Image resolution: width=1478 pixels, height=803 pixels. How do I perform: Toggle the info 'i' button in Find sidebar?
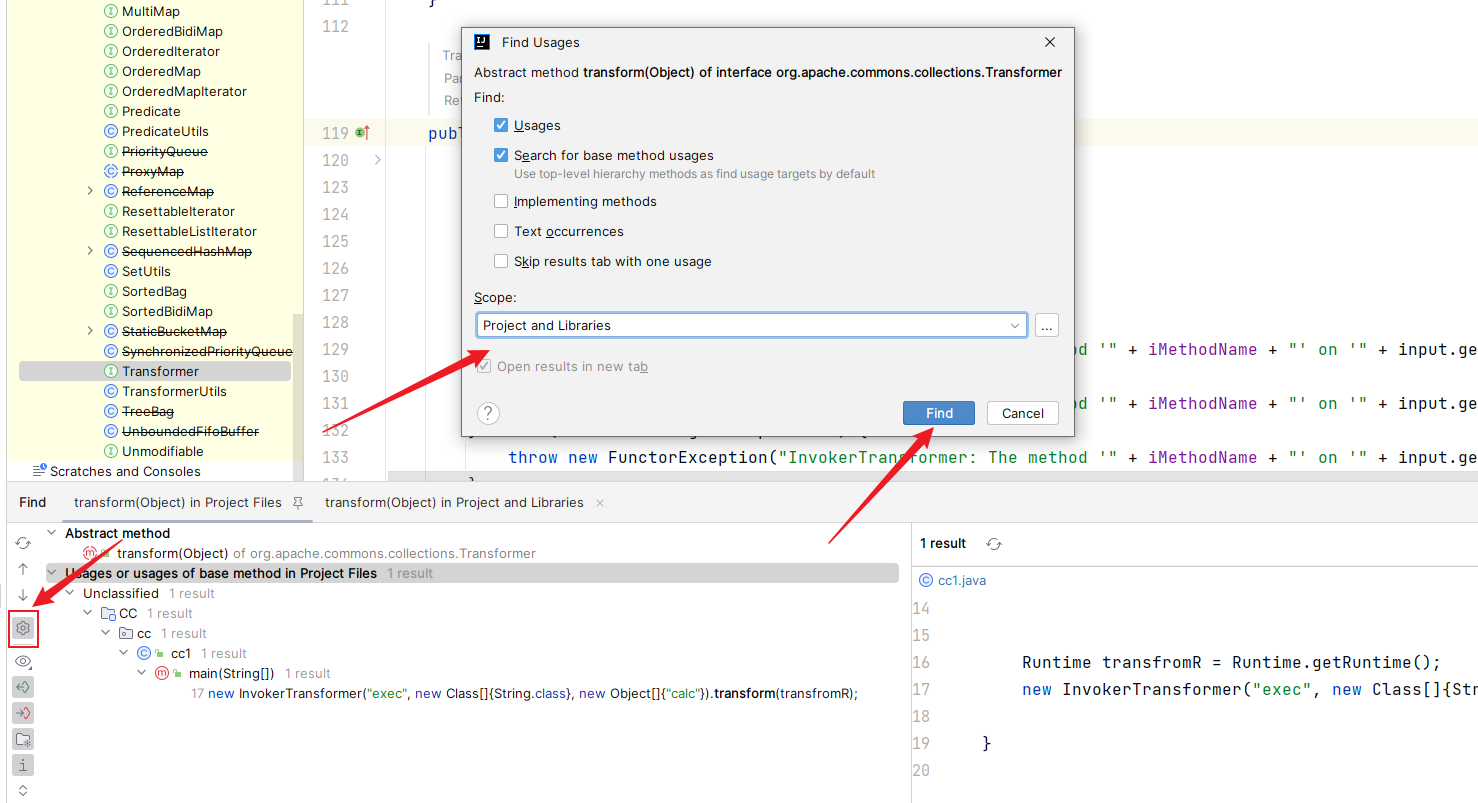click(23, 765)
